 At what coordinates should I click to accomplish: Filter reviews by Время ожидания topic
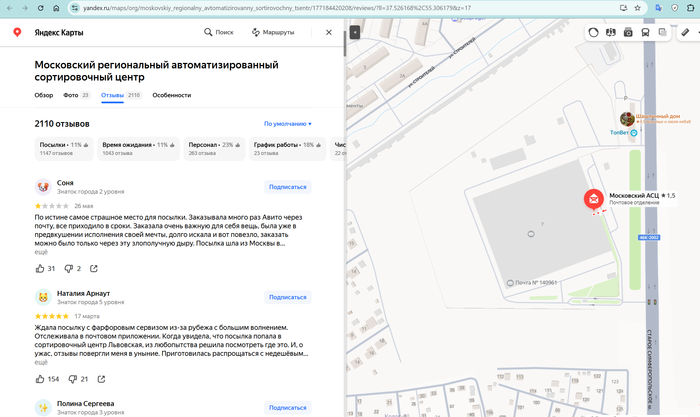[x=138, y=149]
